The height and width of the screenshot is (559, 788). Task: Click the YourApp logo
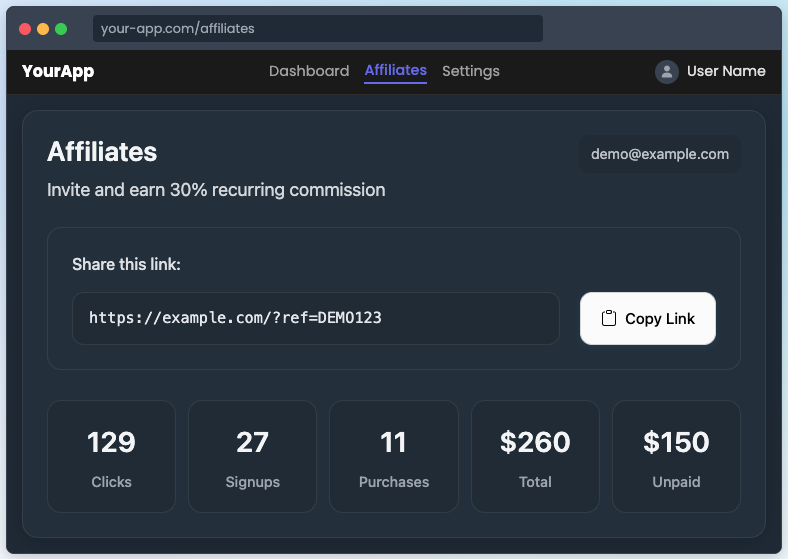(58, 71)
